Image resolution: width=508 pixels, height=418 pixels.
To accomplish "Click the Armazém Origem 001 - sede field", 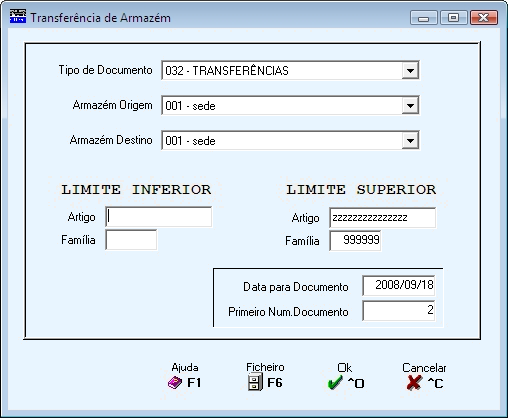I will (x=290, y=106).
